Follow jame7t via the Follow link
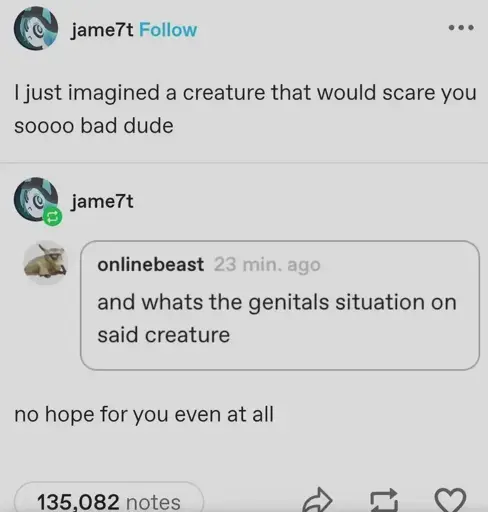This screenshot has height=512, width=488. click(x=168, y=30)
